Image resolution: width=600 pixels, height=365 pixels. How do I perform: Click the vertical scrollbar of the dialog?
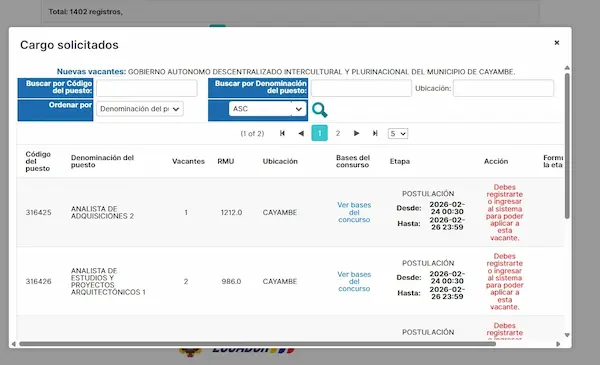567,146
